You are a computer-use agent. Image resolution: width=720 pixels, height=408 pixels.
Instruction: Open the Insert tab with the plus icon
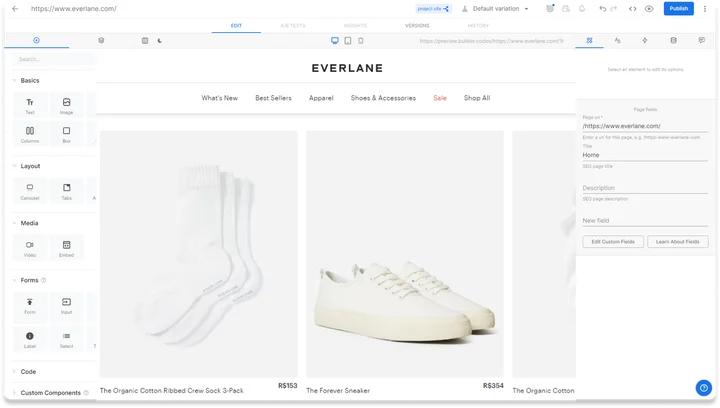point(36,40)
